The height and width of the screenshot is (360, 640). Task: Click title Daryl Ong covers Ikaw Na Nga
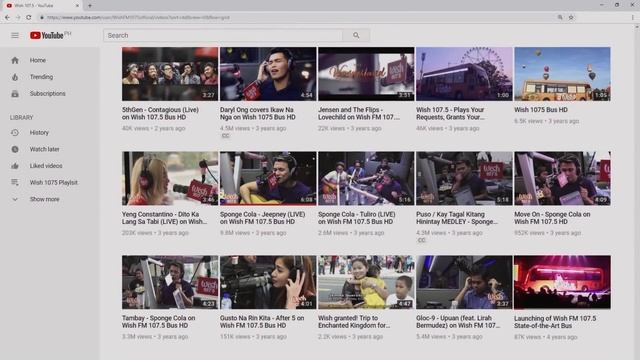tap(258, 113)
